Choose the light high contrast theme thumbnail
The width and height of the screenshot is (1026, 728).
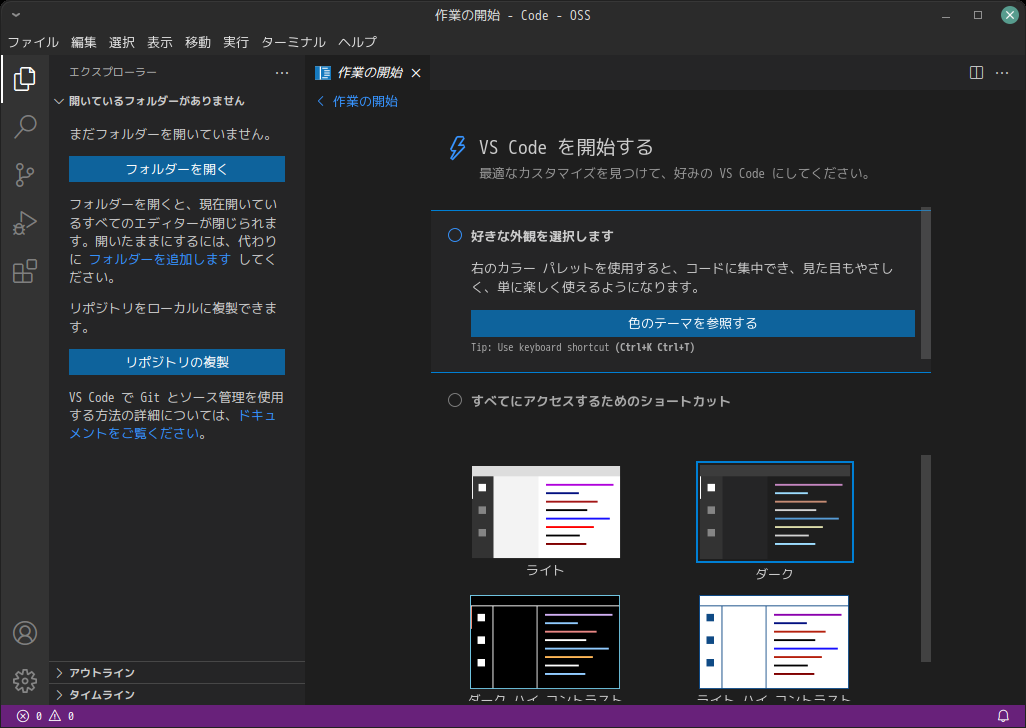point(773,642)
